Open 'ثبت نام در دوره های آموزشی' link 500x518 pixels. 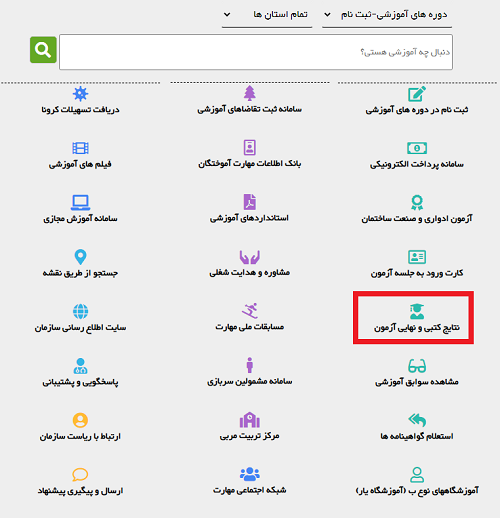(417, 110)
